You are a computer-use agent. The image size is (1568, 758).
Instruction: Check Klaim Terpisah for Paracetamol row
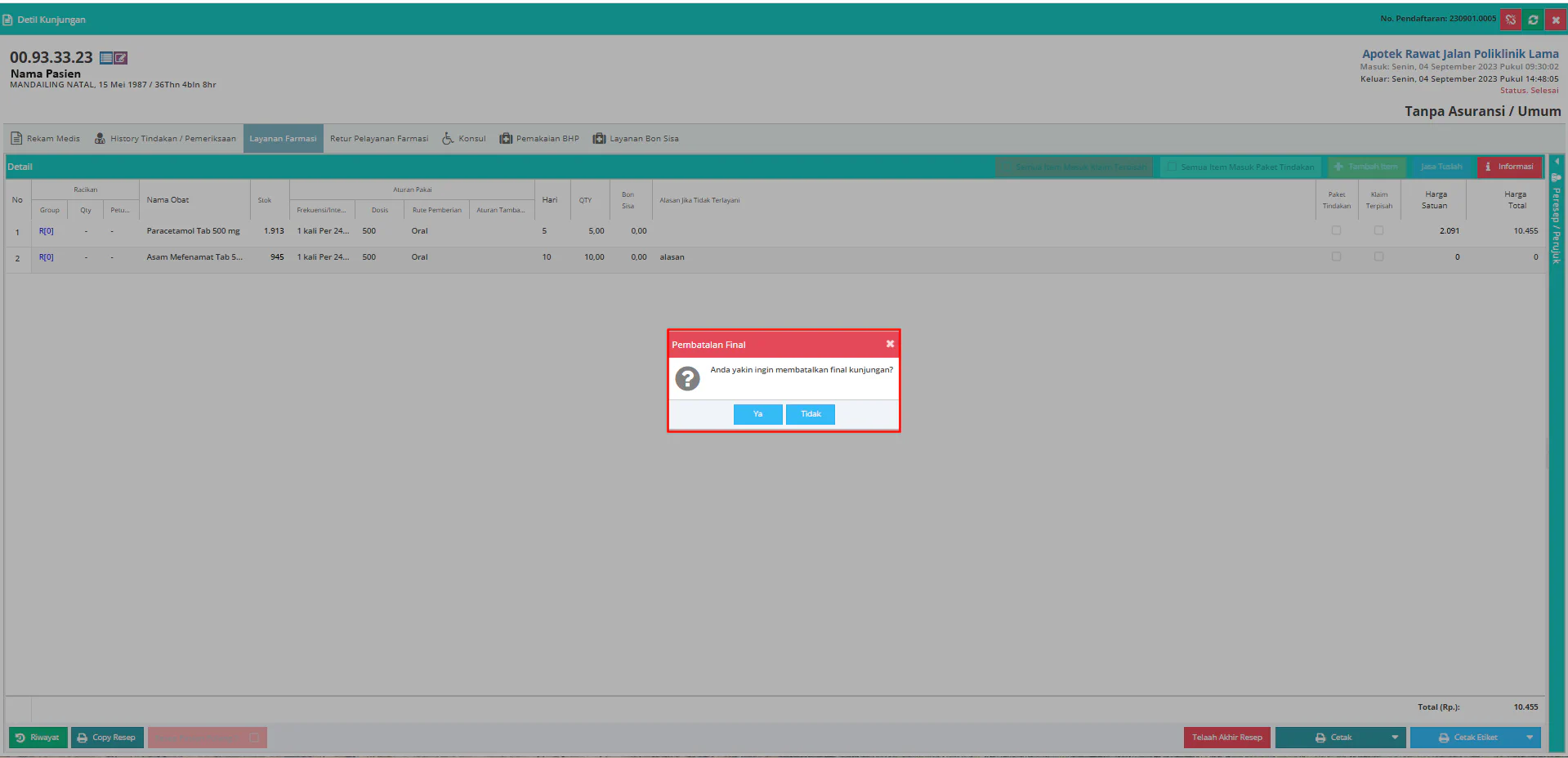pos(1379,230)
